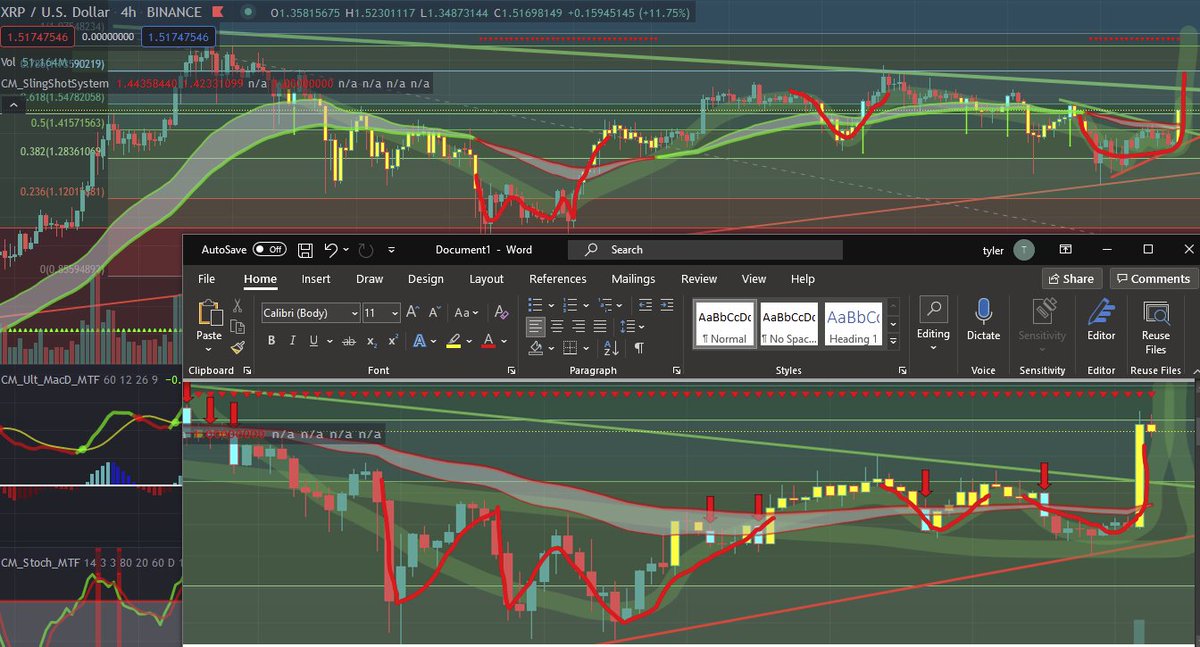The height and width of the screenshot is (647, 1200).
Task: Toggle the AutoSave switch in Word
Action: 270,249
